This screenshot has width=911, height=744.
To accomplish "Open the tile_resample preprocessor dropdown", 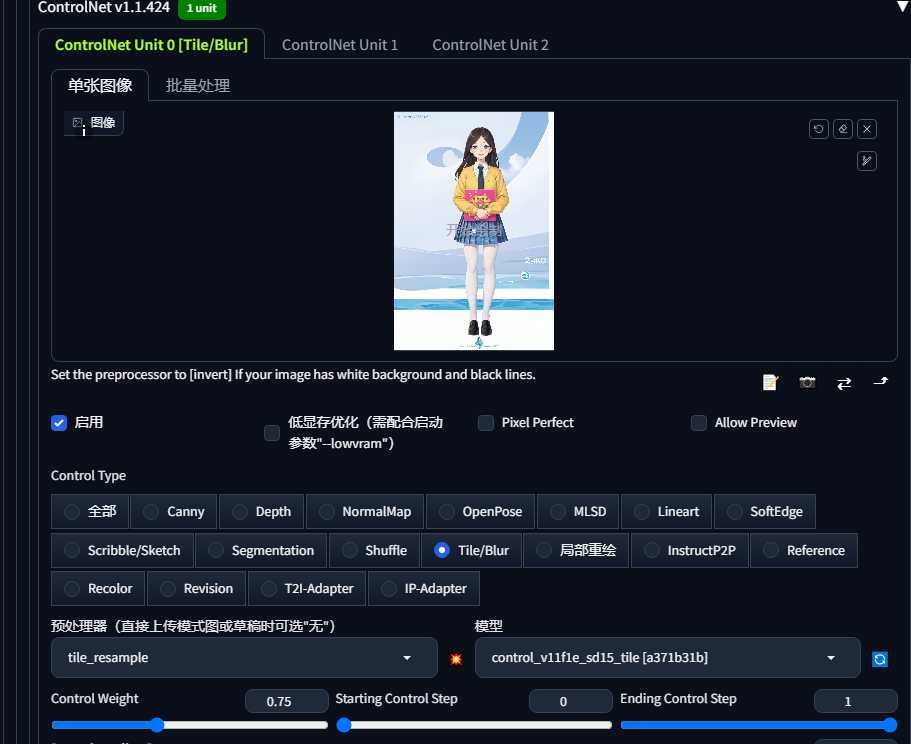I will 244,658.
